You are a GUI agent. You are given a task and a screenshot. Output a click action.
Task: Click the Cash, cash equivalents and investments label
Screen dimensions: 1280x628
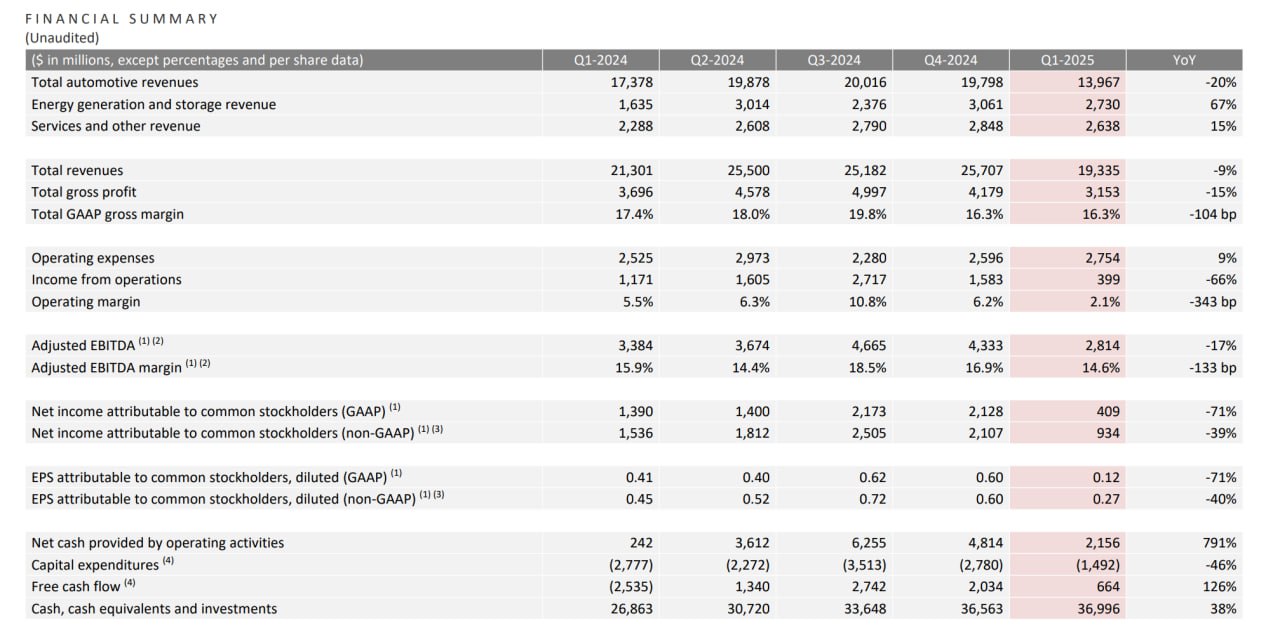point(154,609)
